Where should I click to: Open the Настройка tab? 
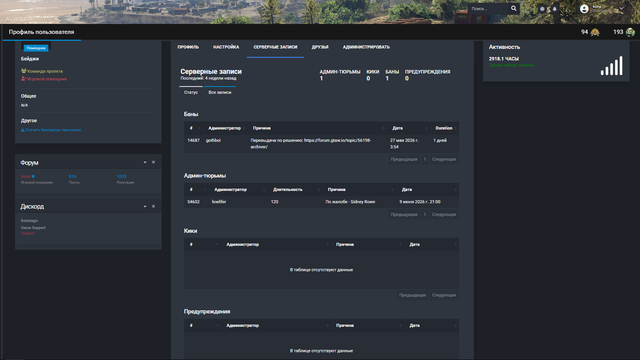[x=226, y=47]
